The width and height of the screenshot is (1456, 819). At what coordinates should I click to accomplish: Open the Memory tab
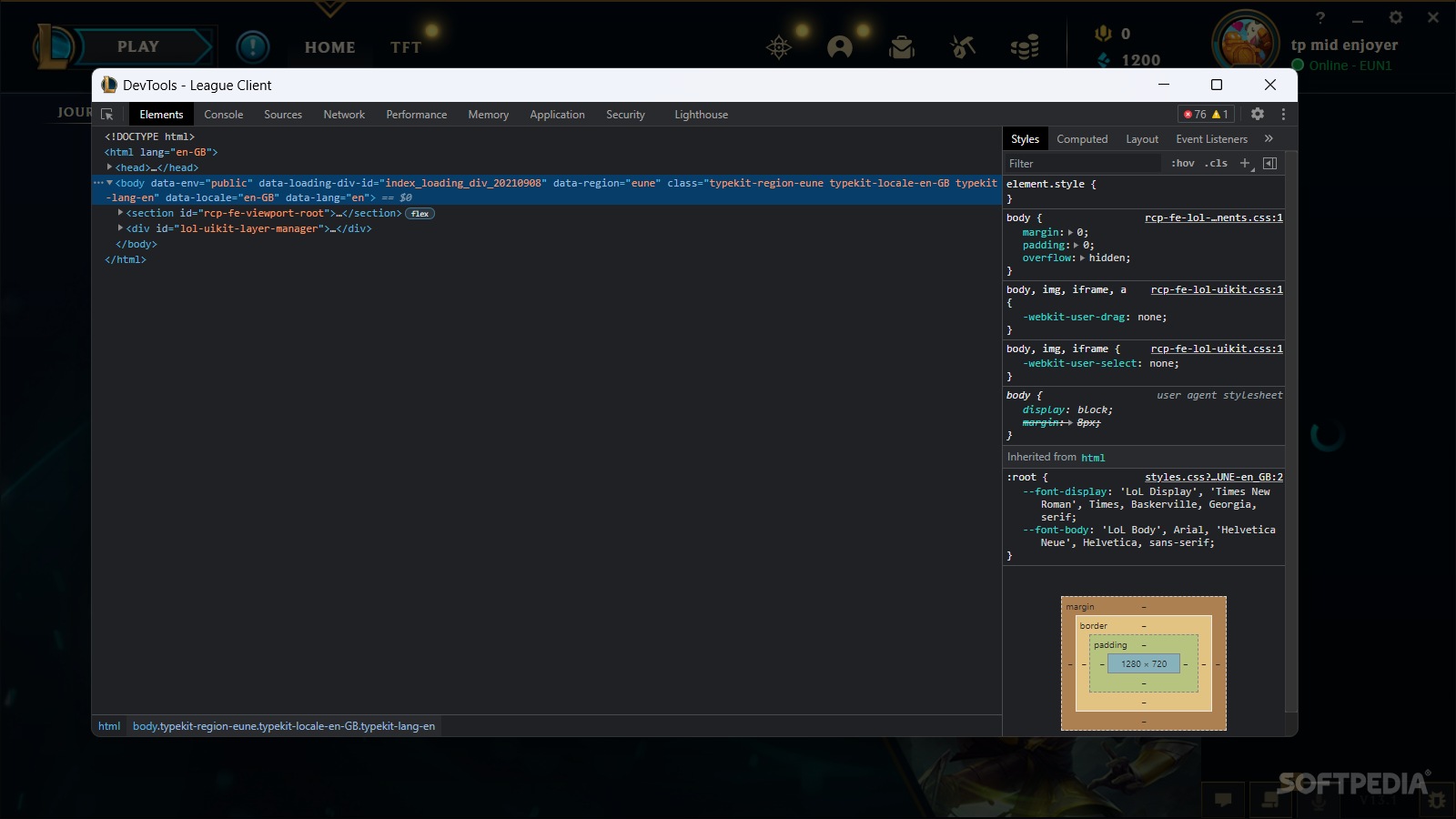pyautogui.click(x=488, y=115)
